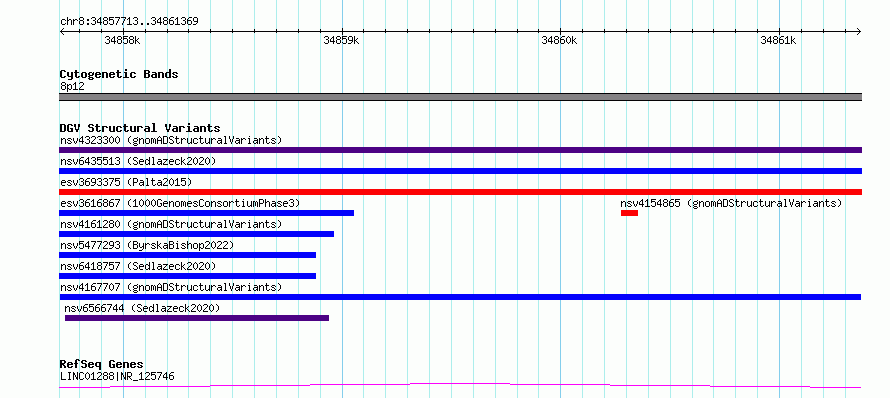Image resolution: width=890 pixels, height=398 pixels.
Task: Click the nsv5477293 ByrskaBishop2022 bar
Action: pos(187,255)
